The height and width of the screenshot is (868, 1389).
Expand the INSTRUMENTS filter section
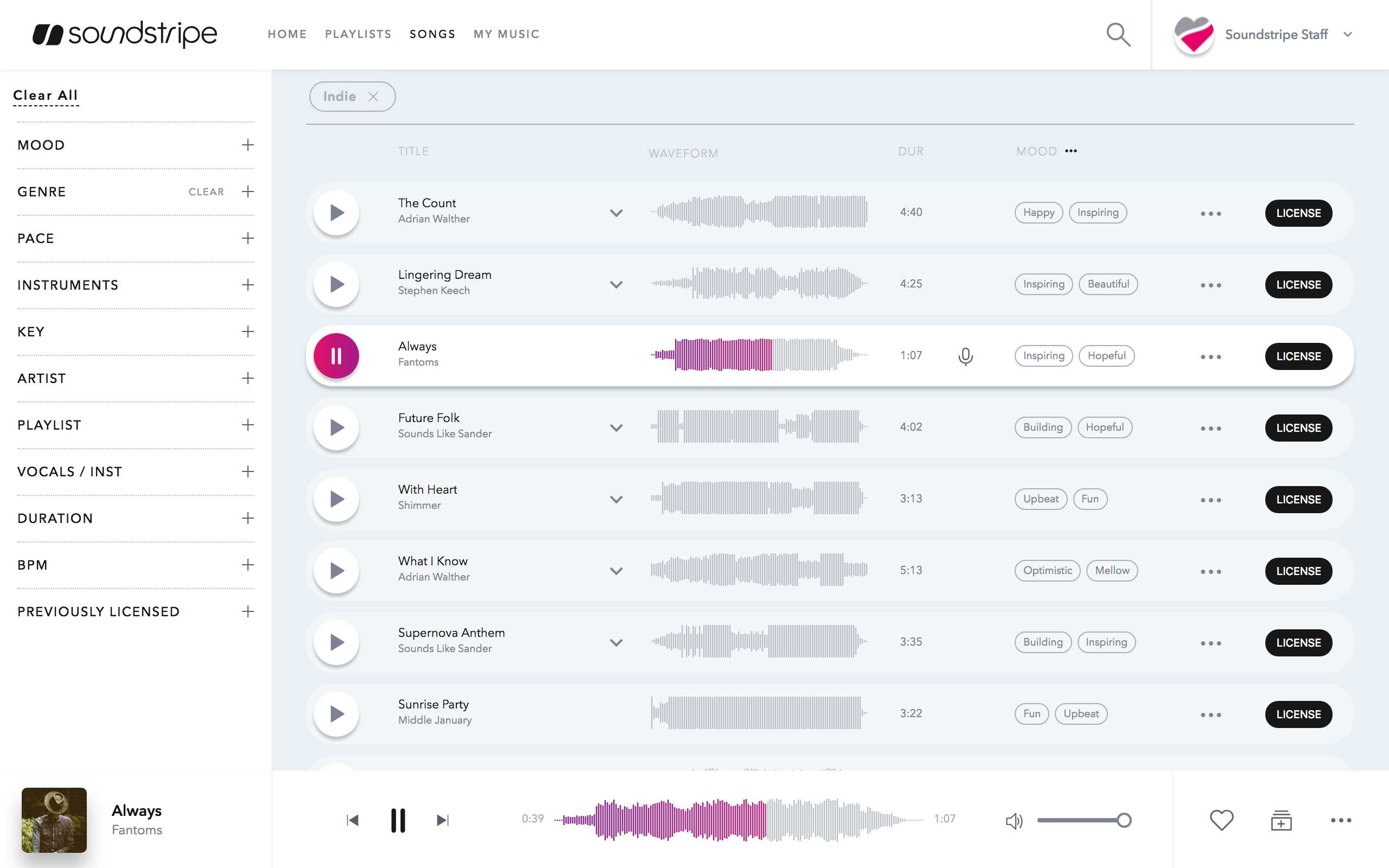point(247,285)
